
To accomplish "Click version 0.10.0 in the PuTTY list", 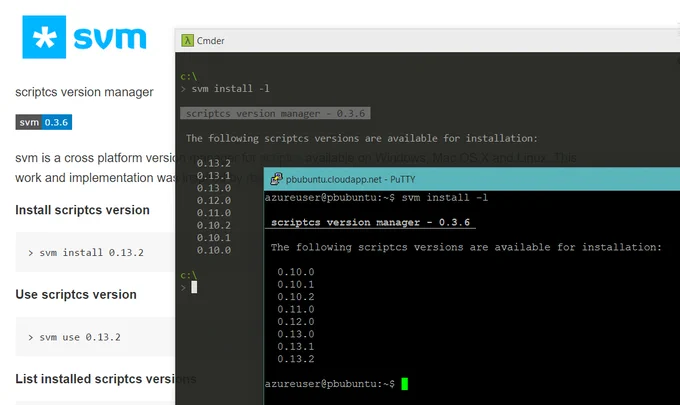I will click(296, 272).
